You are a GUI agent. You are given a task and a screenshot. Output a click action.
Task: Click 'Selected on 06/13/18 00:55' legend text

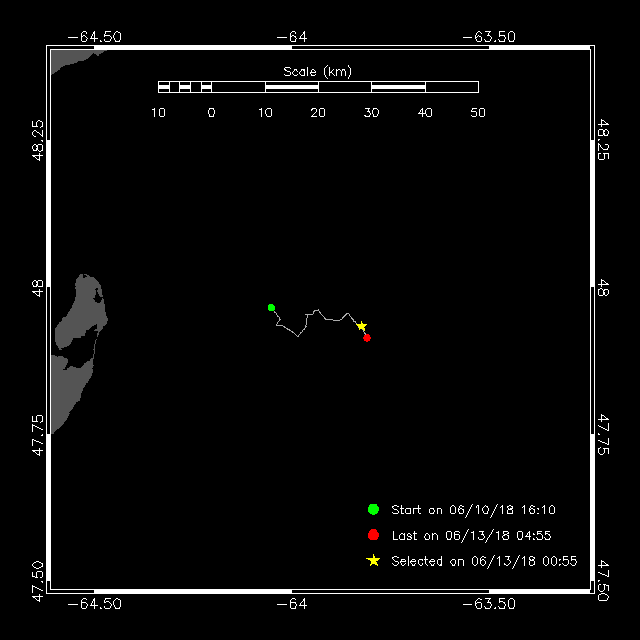pyautogui.click(x=484, y=561)
